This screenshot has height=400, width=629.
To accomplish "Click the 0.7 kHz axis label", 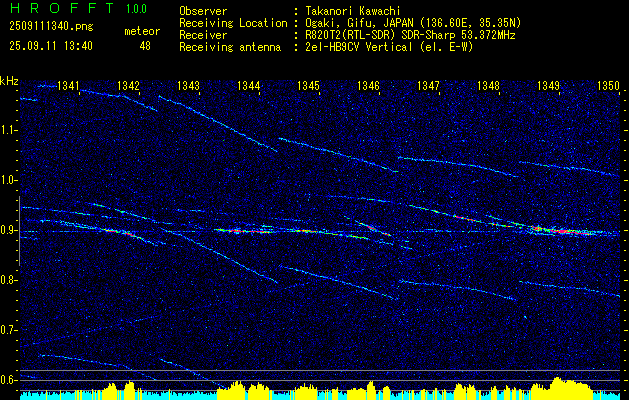I will click(9, 330).
